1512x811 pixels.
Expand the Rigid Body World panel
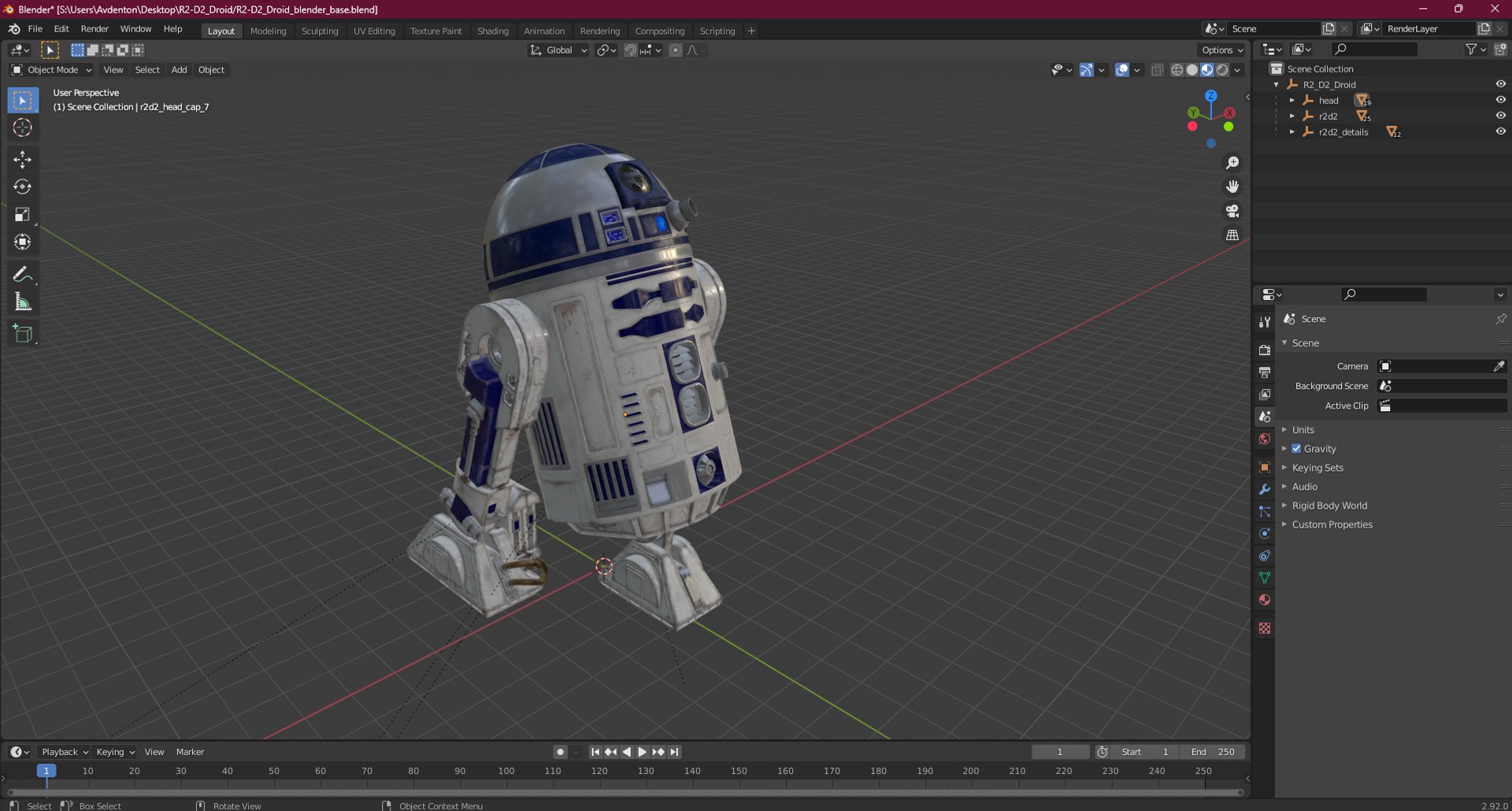[x=1329, y=505]
